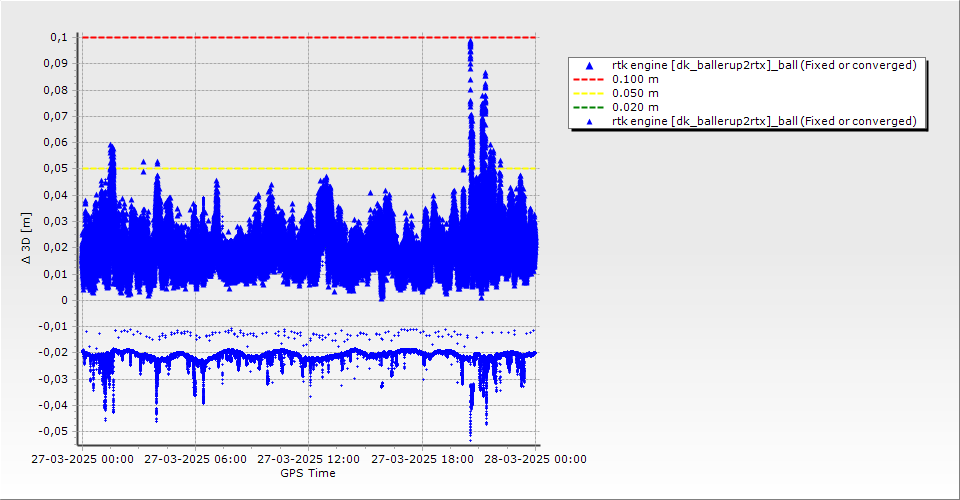960x500 pixels.
Task: Click the yellow dashed line legend marker
Action: tap(588, 93)
